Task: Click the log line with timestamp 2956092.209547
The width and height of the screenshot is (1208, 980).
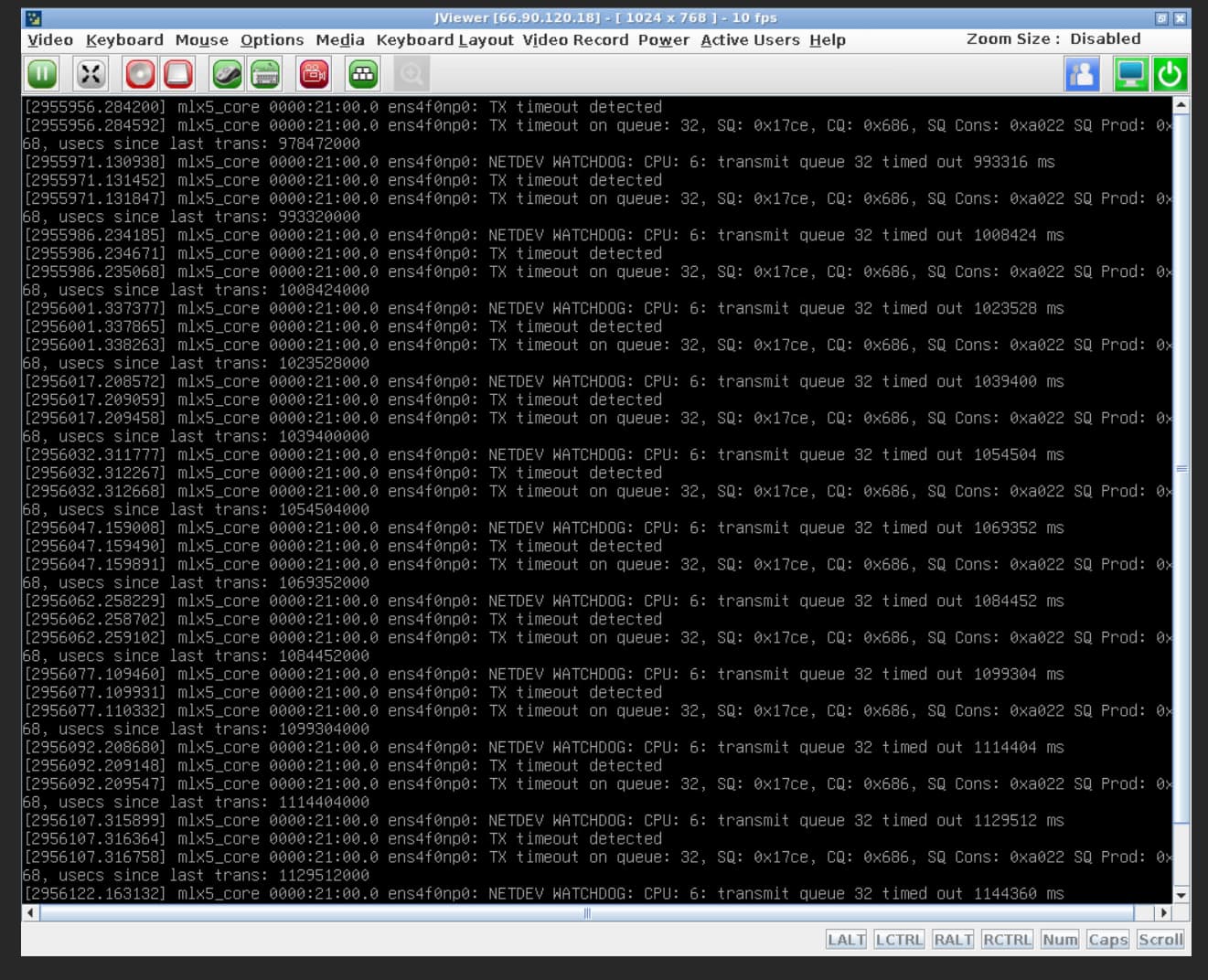Action: [x=597, y=783]
